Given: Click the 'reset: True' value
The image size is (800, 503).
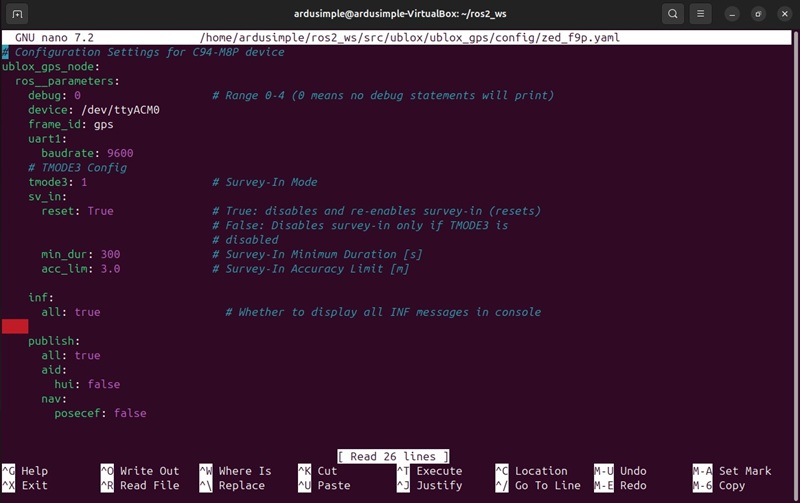Looking at the screenshot, I should pyautogui.click(x=100, y=211).
